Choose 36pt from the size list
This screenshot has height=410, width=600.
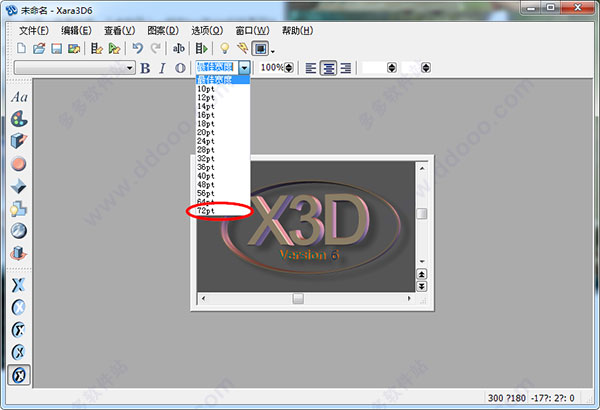pyautogui.click(x=223, y=167)
